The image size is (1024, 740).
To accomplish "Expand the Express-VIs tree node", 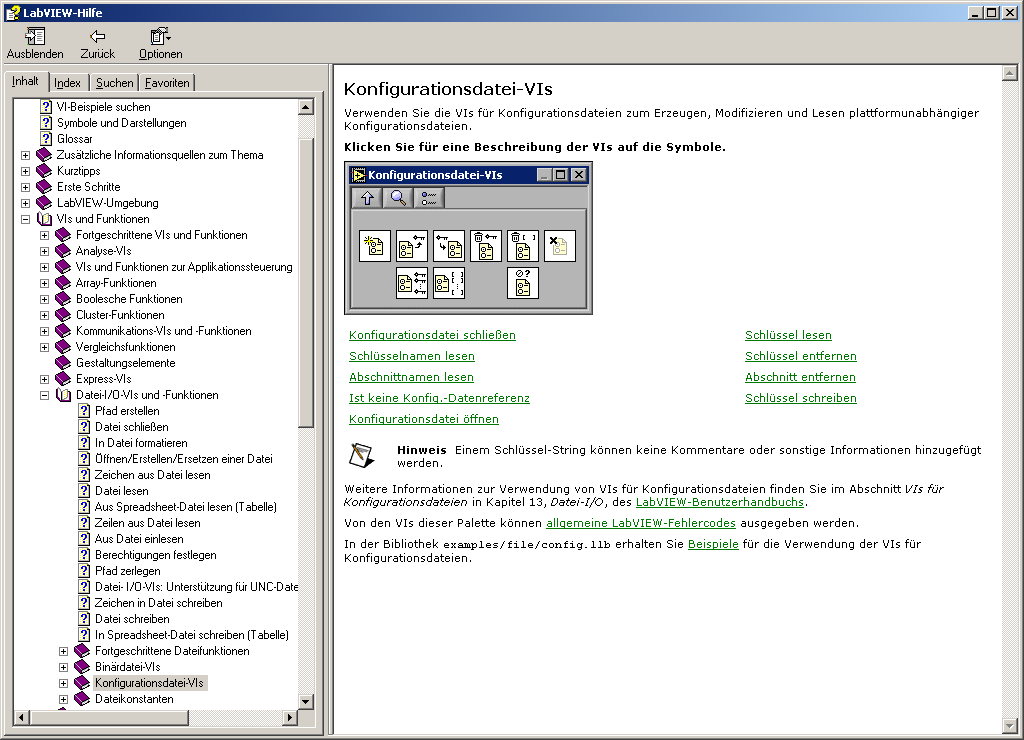I will [x=44, y=379].
